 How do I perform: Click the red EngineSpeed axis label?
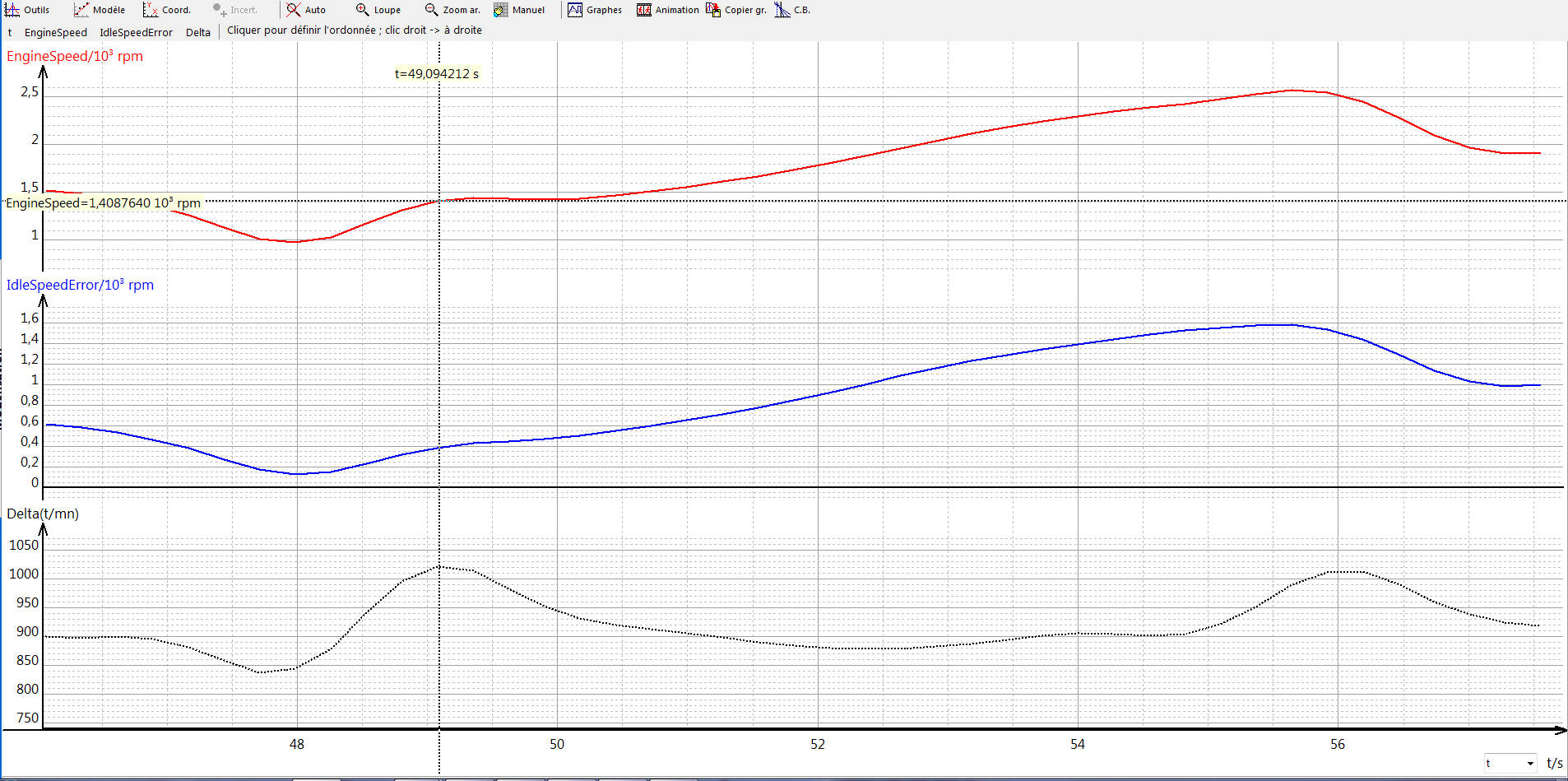75,56
